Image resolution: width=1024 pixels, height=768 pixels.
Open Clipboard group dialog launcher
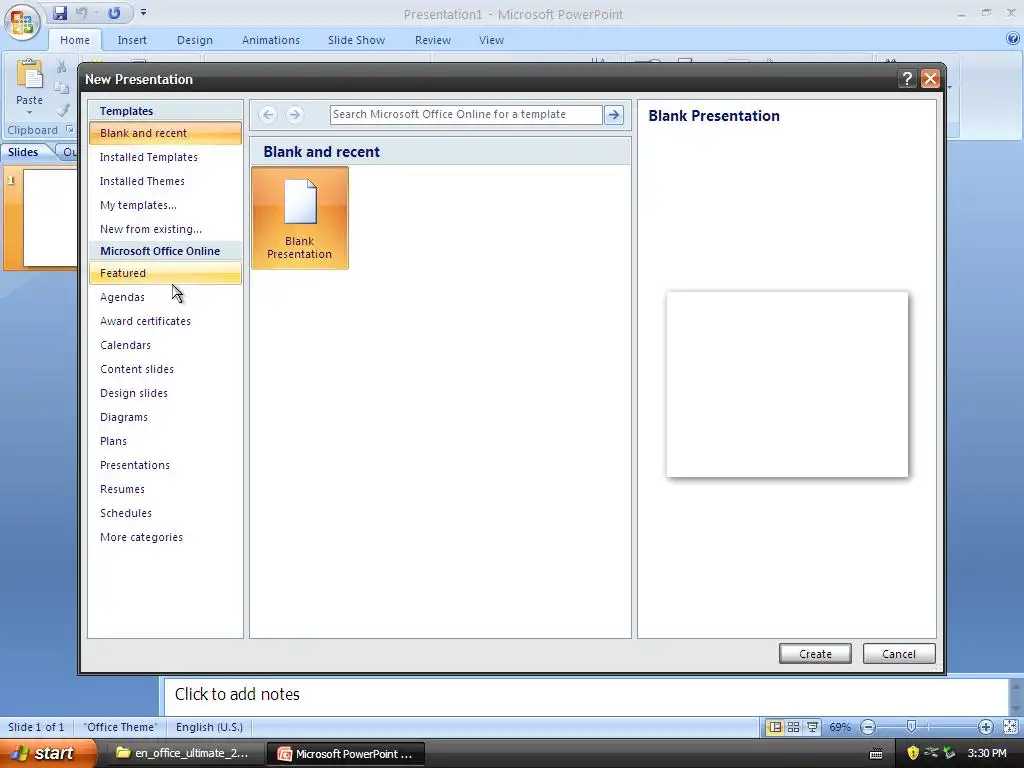coord(69,129)
